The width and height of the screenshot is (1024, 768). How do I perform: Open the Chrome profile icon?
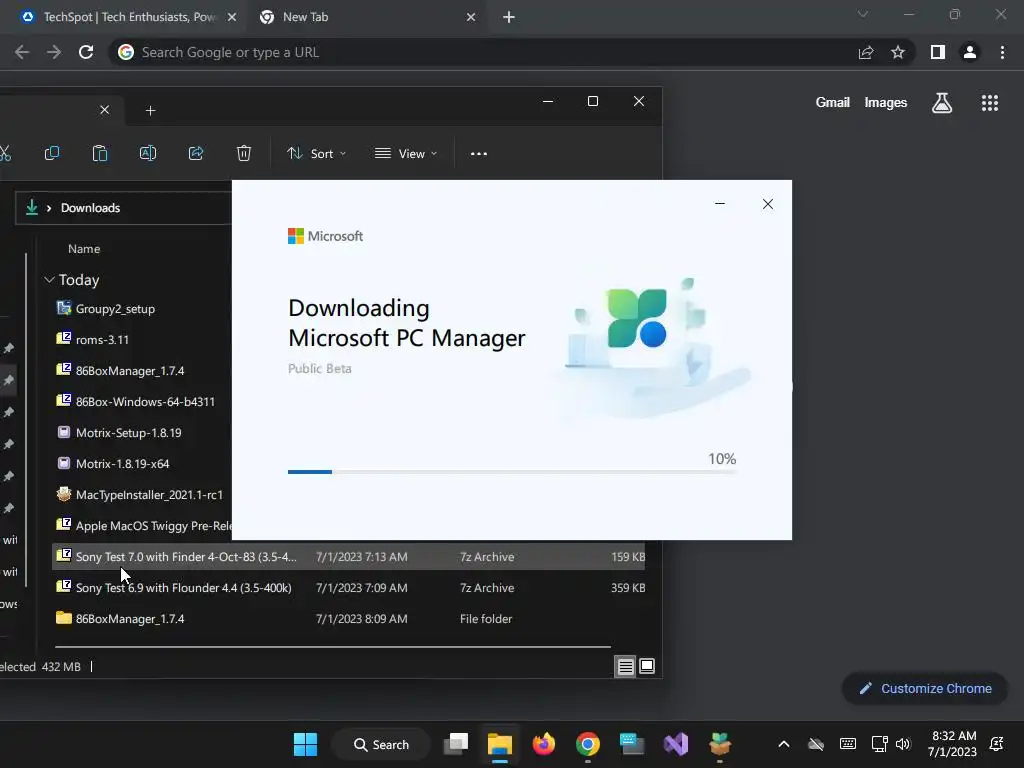pyautogui.click(x=970, y=52)
